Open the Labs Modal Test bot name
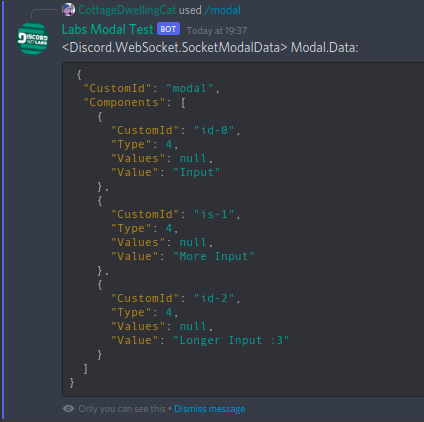Viewport: 424px width, 422px height. tap(108, 29)
